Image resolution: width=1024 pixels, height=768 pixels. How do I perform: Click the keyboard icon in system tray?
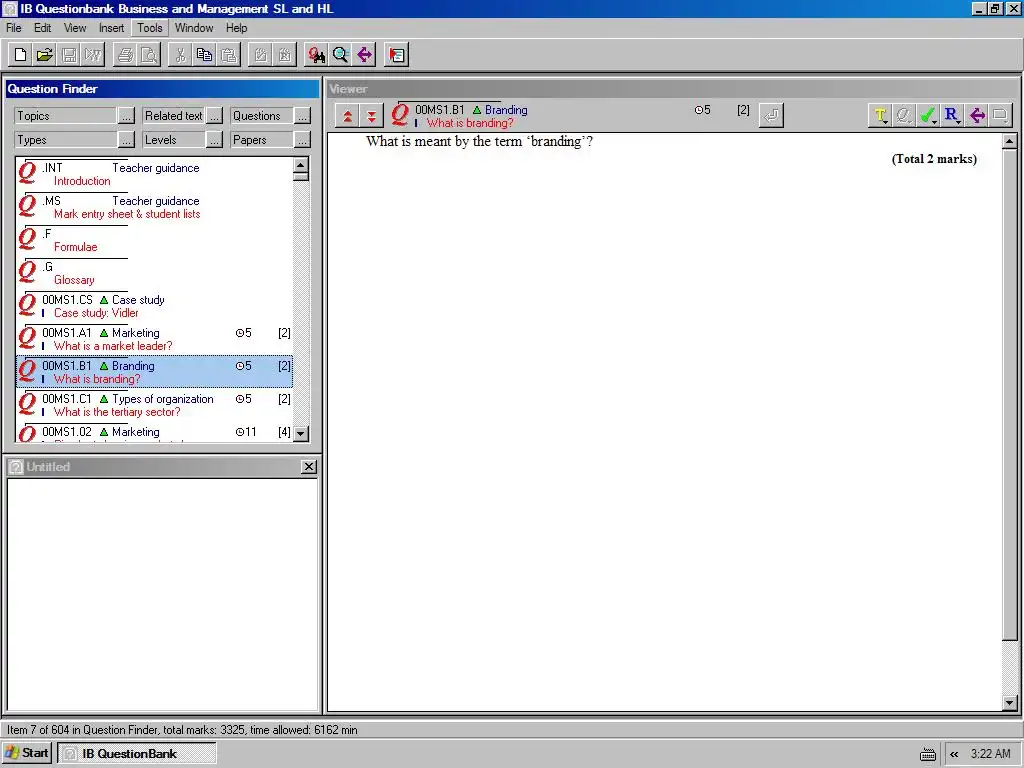tap(927, 754)
